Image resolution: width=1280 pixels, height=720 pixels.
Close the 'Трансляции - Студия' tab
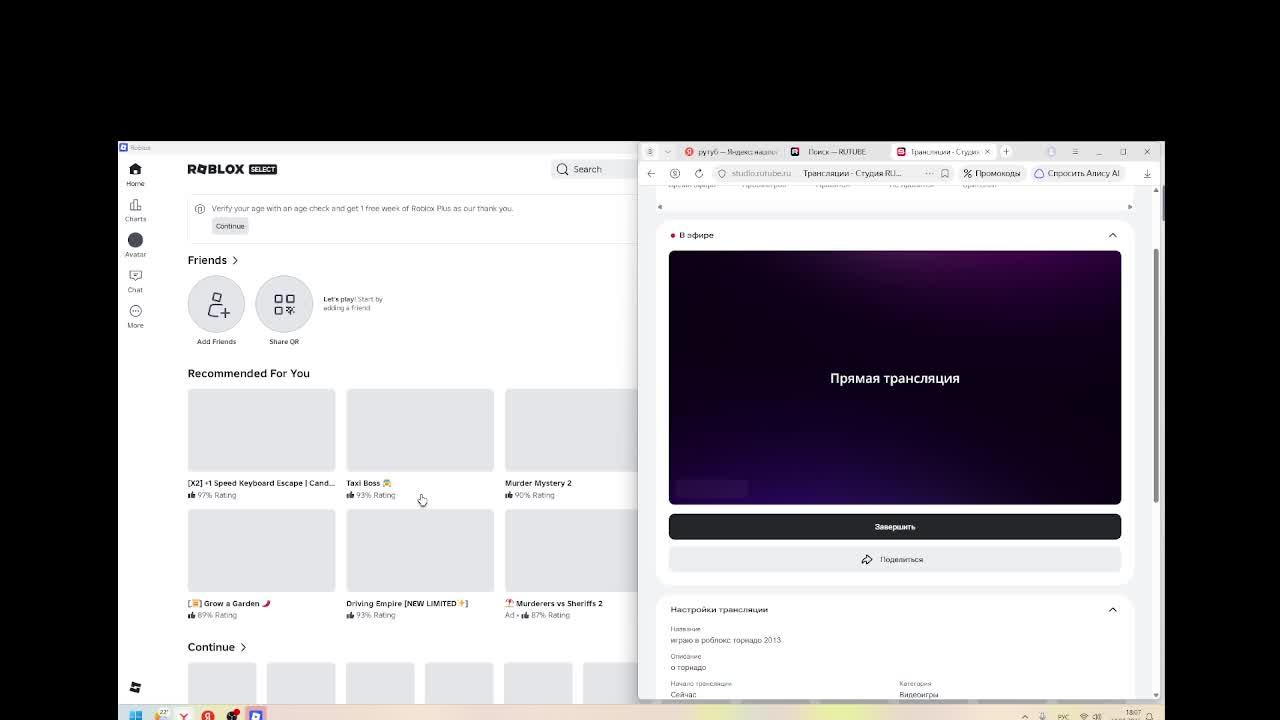click(987, 152)
